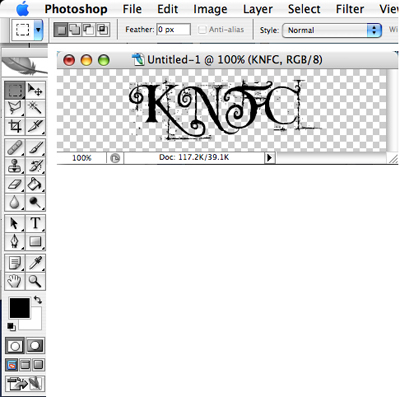Open the Apple menu
The width and height of the screenshot is (400, 397).
point(23,9)
